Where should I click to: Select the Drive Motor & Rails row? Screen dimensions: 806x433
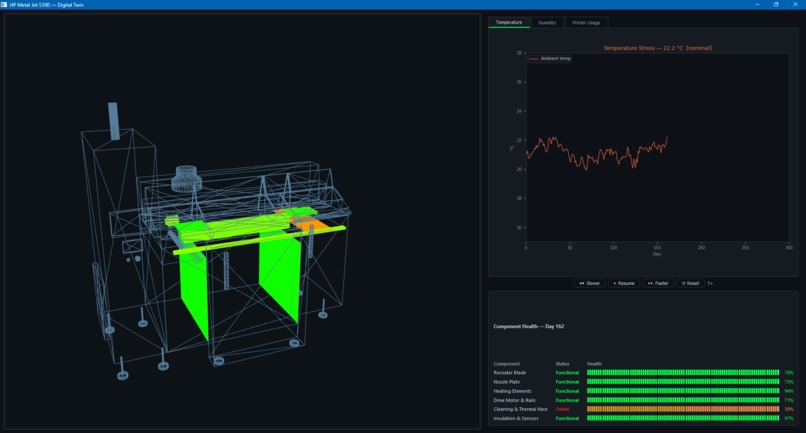[643, 400]
